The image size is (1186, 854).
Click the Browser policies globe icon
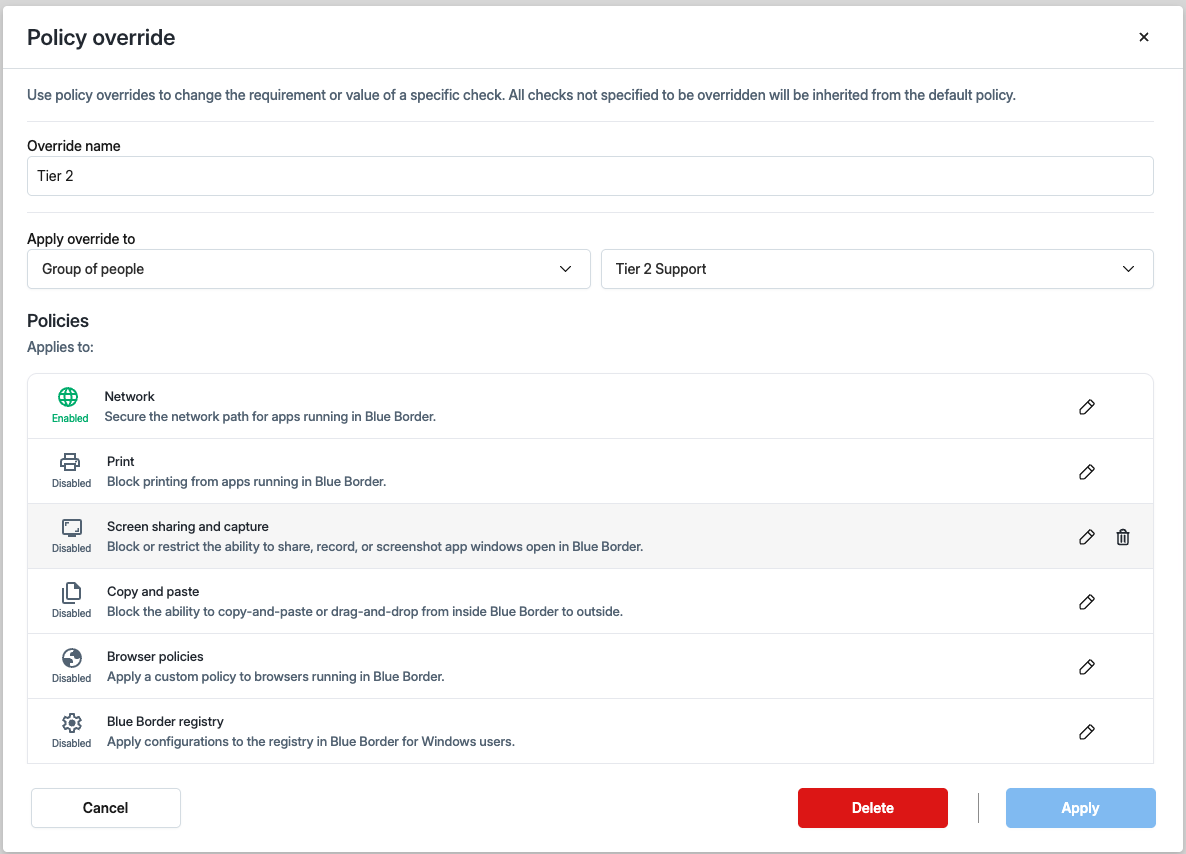(72, 657)
